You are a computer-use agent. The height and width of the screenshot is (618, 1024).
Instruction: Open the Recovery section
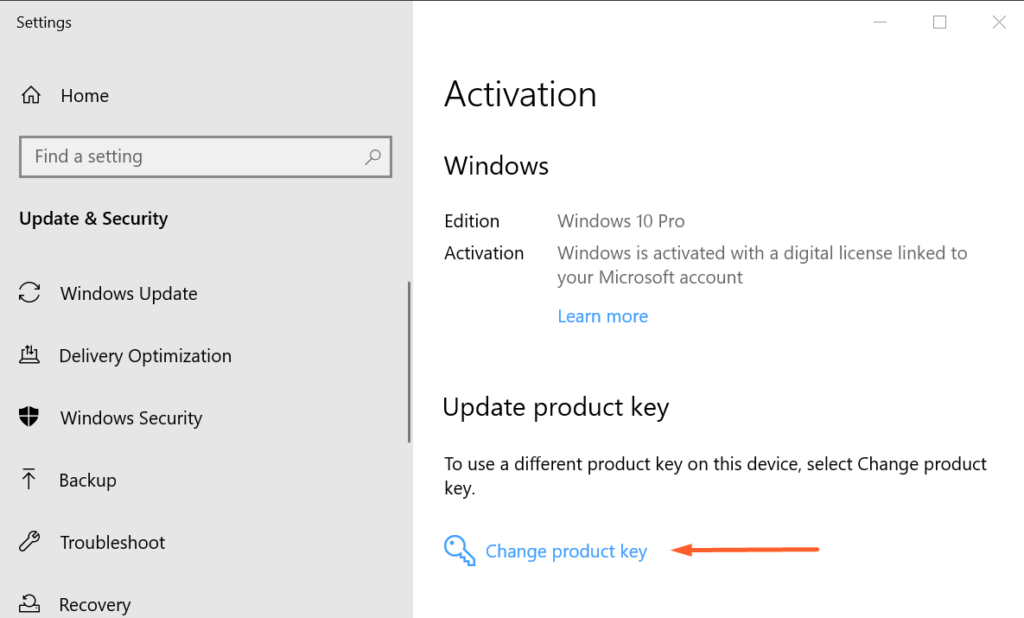tap(95, 605)
